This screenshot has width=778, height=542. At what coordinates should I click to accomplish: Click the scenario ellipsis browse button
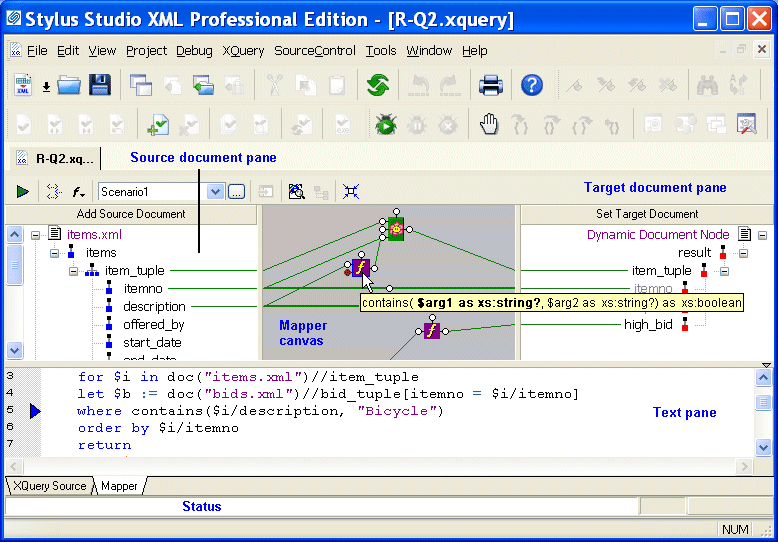point(236,191)
